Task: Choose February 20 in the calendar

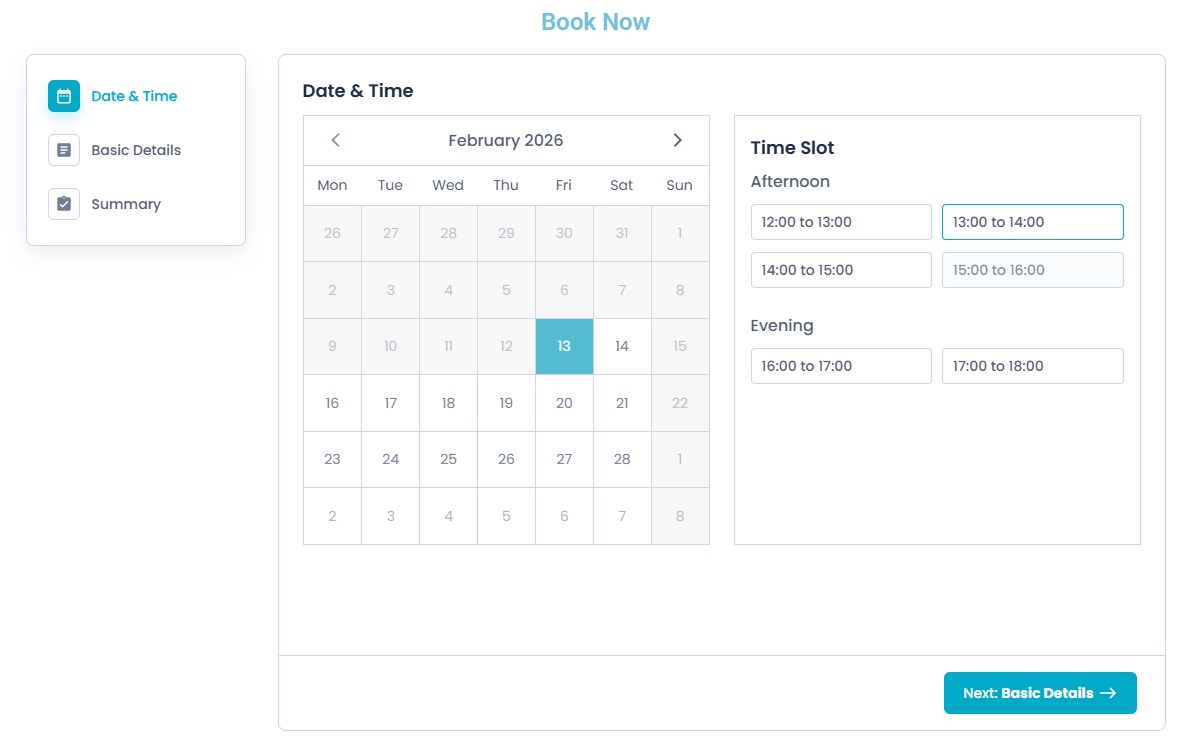Action: click(x=564, y=403)
